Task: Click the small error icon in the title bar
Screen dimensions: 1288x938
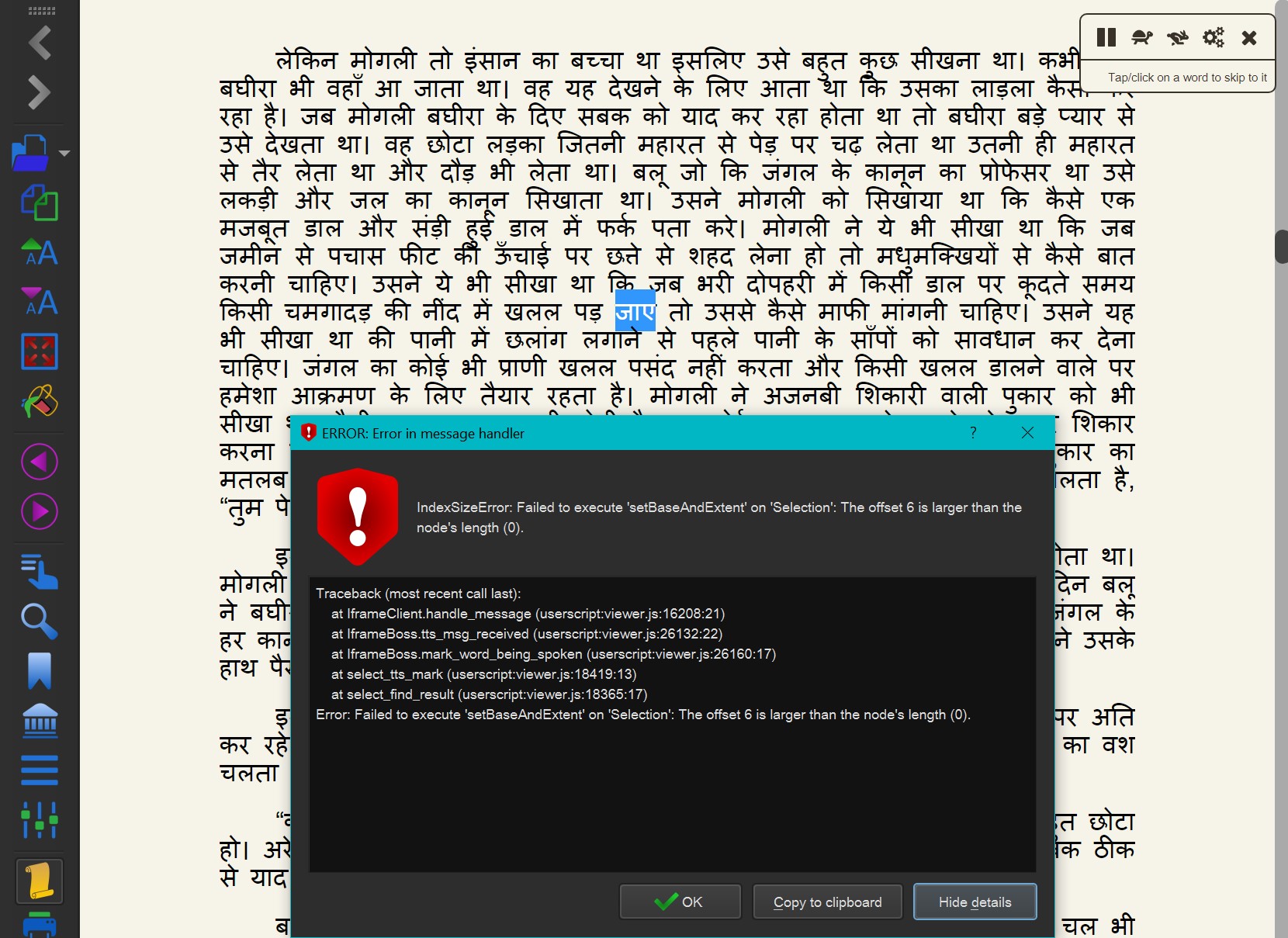Action: pos(309,432)
